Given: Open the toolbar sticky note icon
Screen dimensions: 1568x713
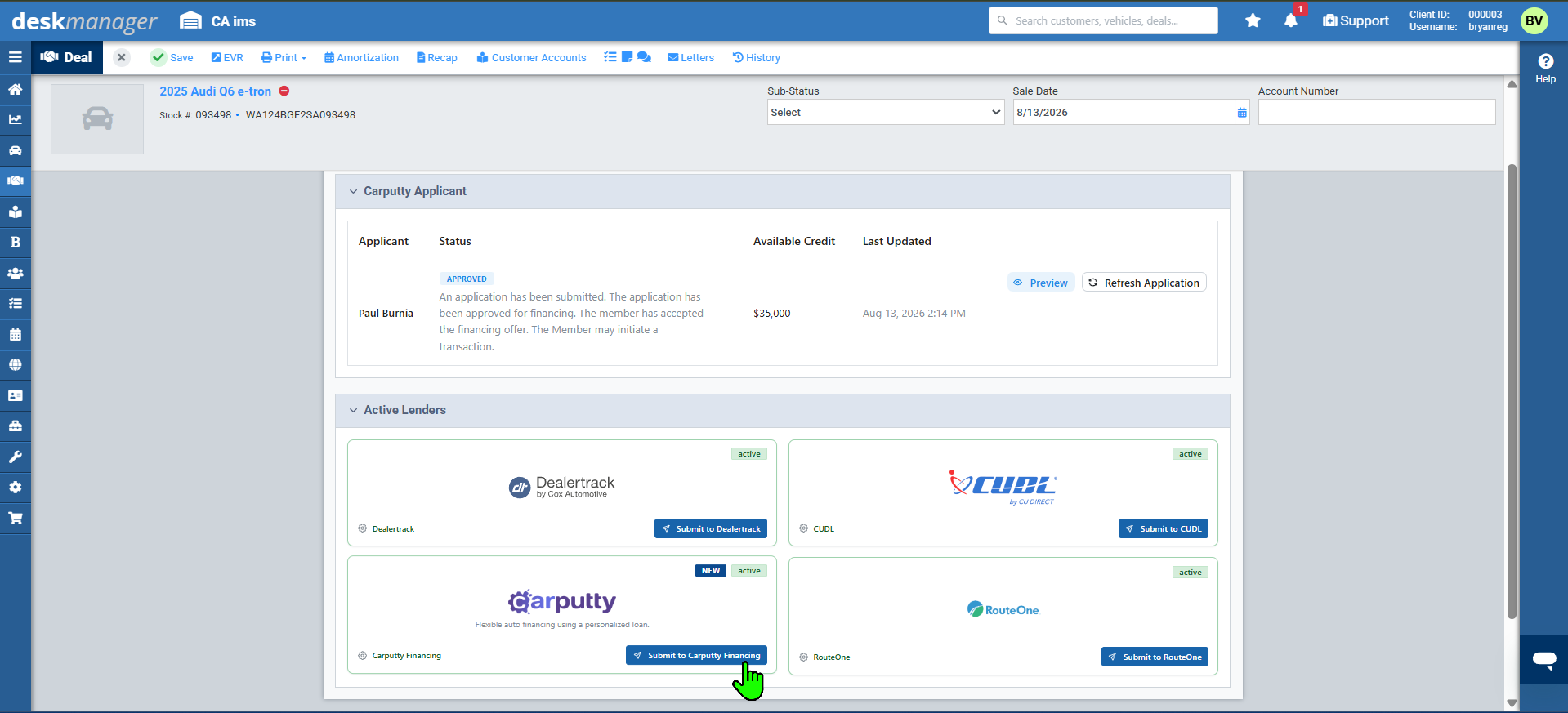Looking at the screenshot, I should (x=628, y=57).
